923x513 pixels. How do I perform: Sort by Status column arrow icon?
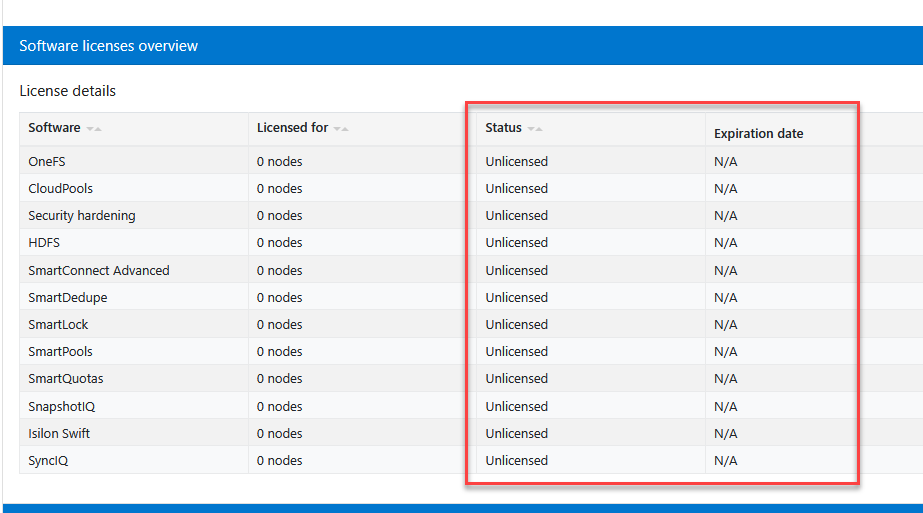(x=535, y=129)
